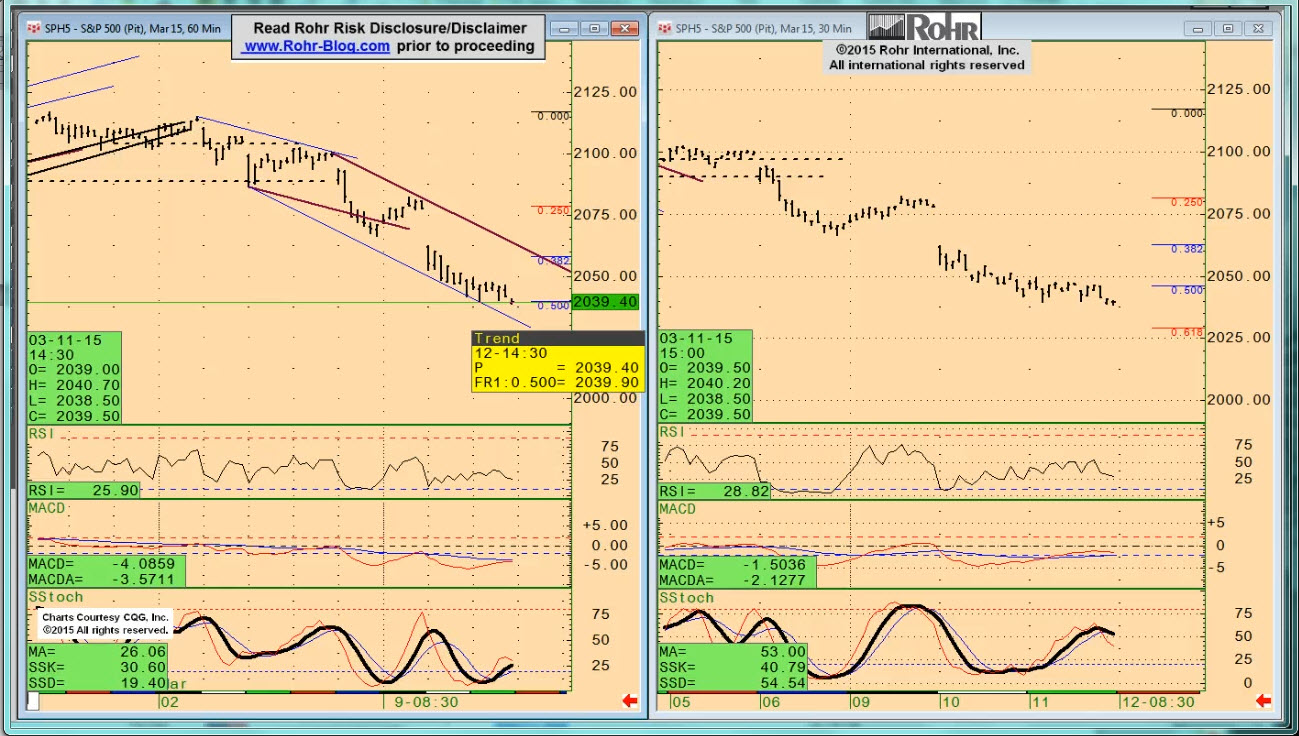
Task: Close the 30 Min S&P 500 chart
Action: (1259, 29)
